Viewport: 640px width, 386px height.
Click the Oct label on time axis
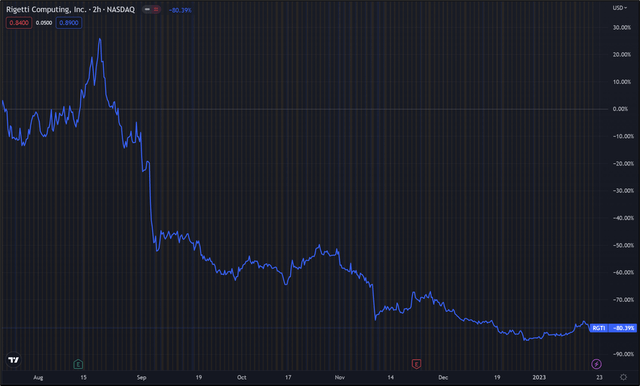(x=242, y=377)
